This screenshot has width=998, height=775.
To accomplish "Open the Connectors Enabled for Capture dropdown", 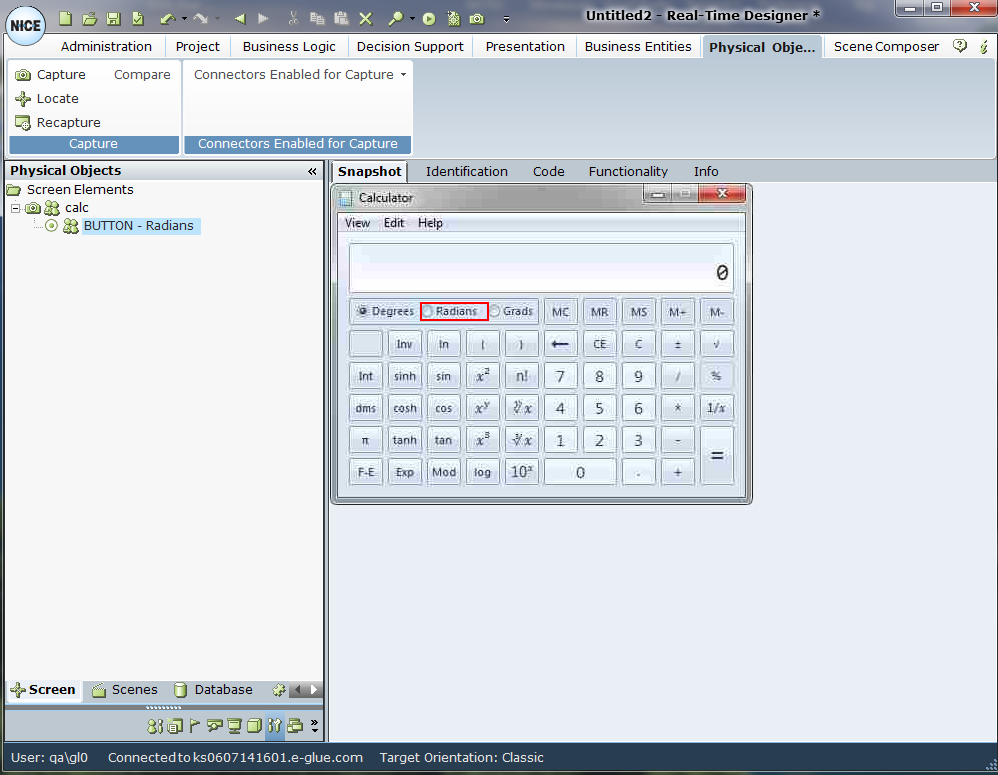I will pos(300,75).
